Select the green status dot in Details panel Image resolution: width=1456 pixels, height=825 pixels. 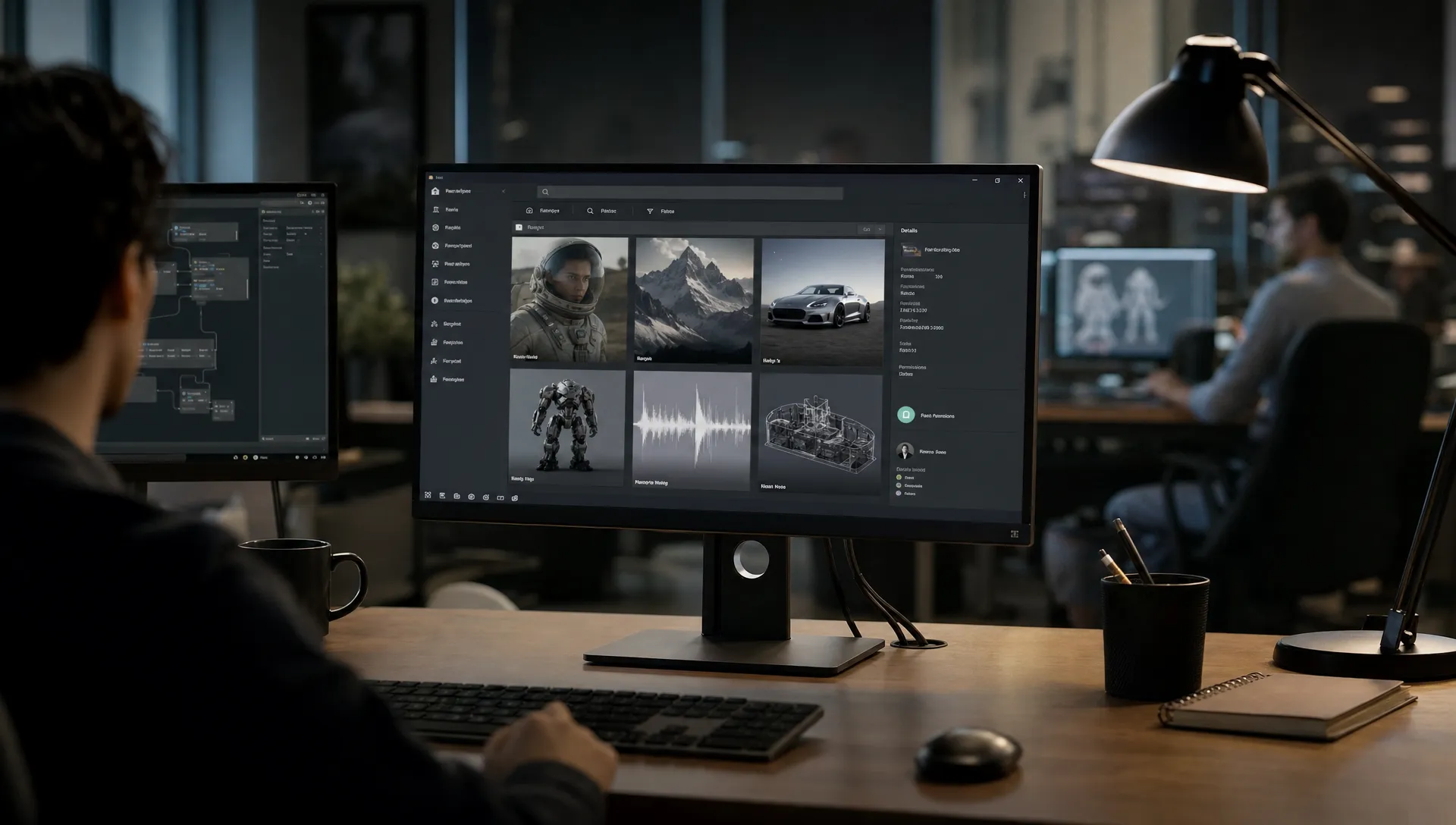899,478
